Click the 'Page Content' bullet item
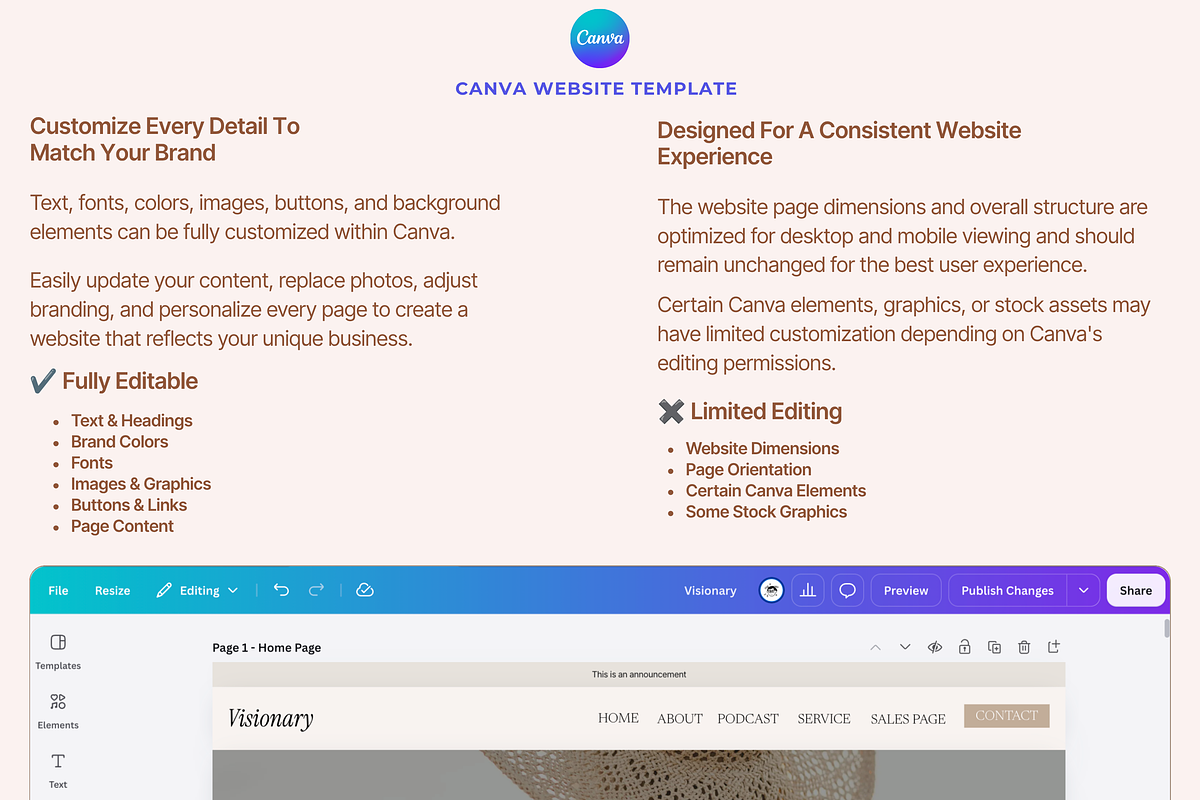This screenshot has height=800, width=1200. 122,526
